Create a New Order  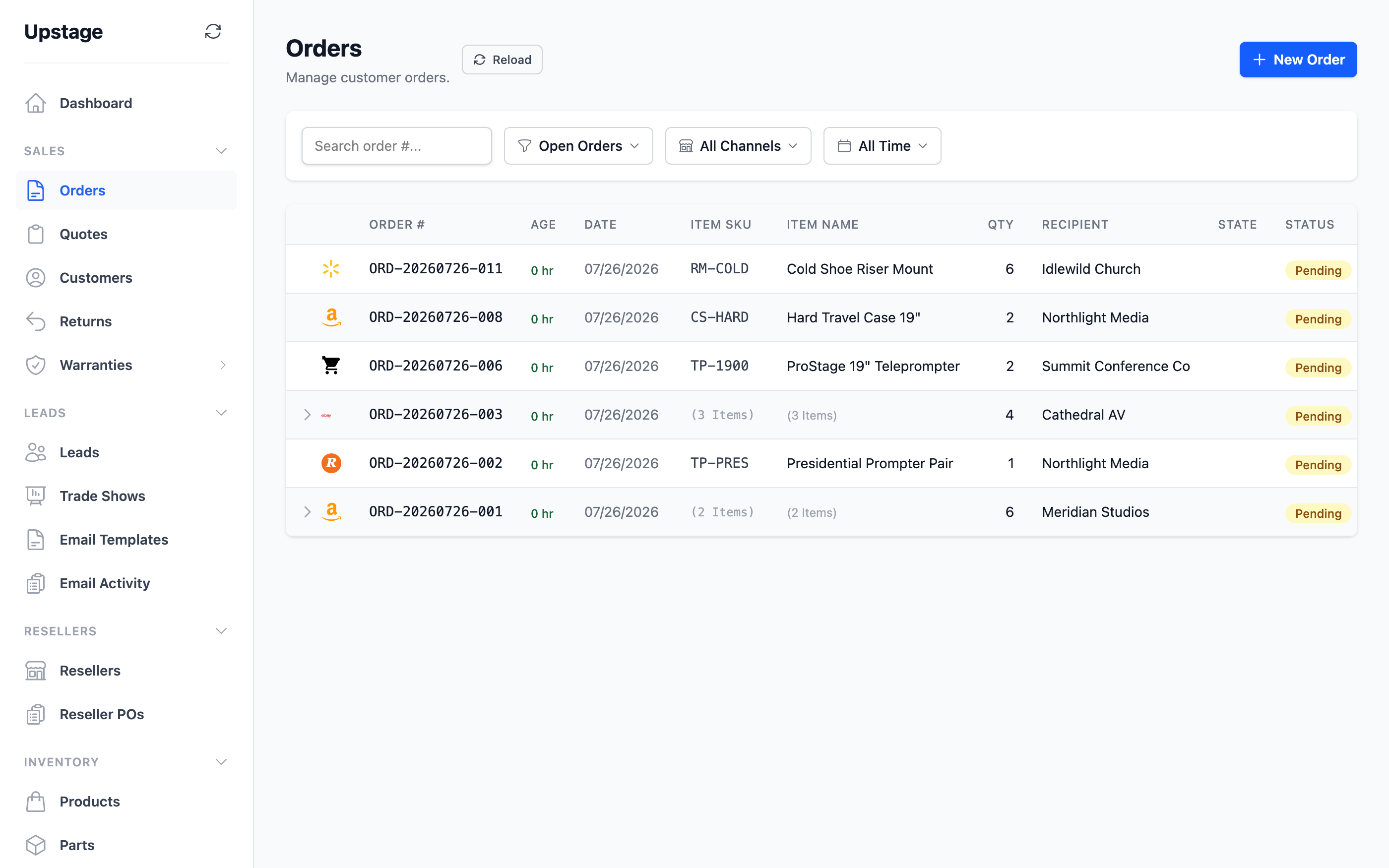[x=1298, y=60]
